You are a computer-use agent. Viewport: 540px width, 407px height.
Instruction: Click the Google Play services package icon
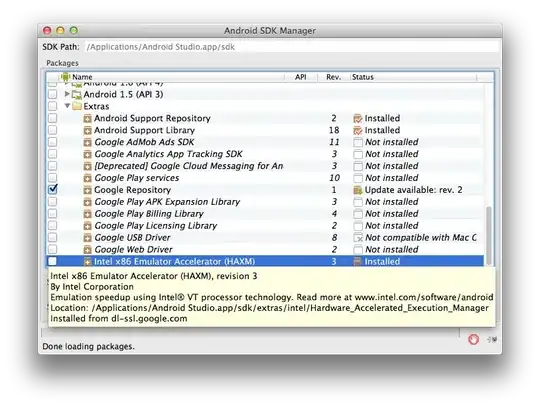(x=87, y=178)
